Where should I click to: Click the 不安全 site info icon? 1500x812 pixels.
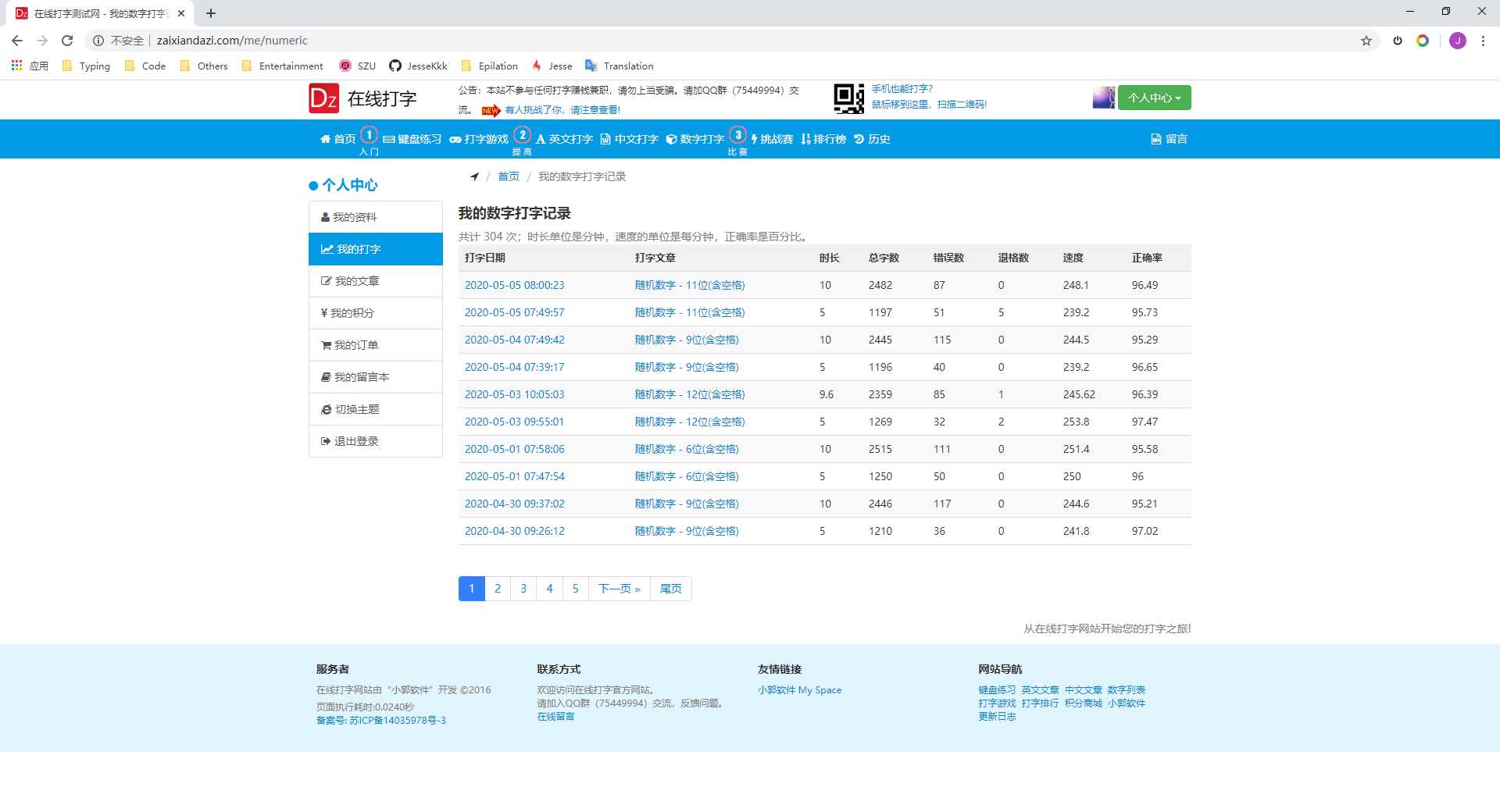pyautogui.click(x=98, y=41)
